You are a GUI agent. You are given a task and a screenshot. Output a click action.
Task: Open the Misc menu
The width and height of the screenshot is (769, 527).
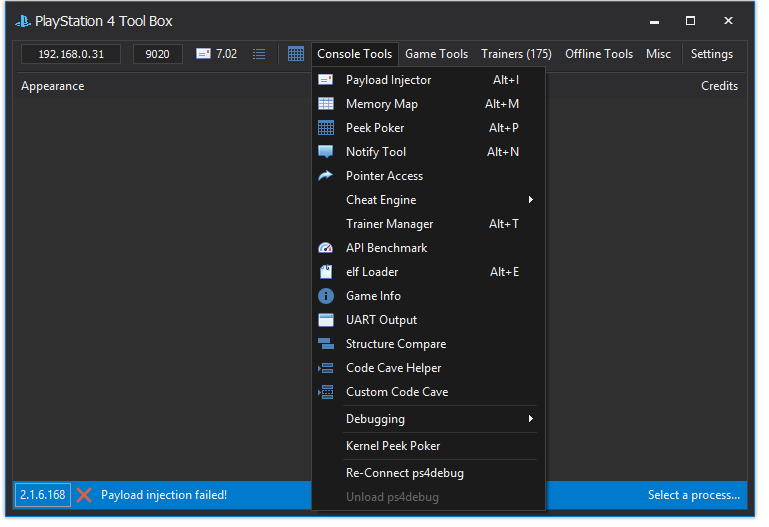click(658, 54)
